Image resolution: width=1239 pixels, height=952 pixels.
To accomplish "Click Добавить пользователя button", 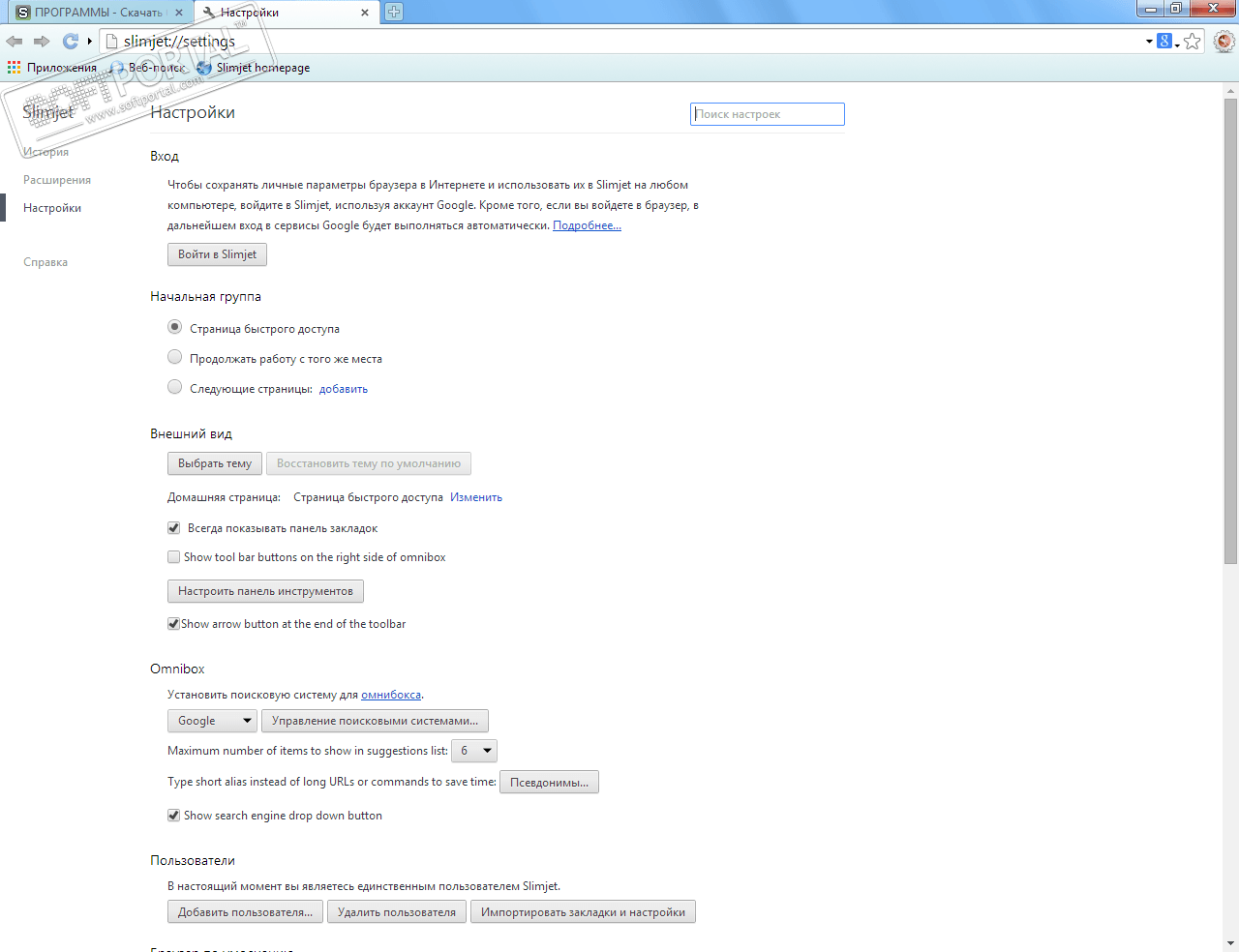I will (245, 912).
